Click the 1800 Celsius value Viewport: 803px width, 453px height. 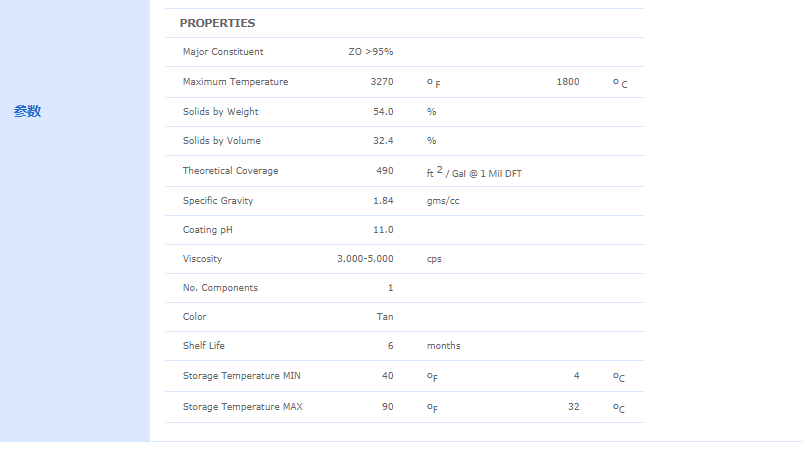coord(568,82)
